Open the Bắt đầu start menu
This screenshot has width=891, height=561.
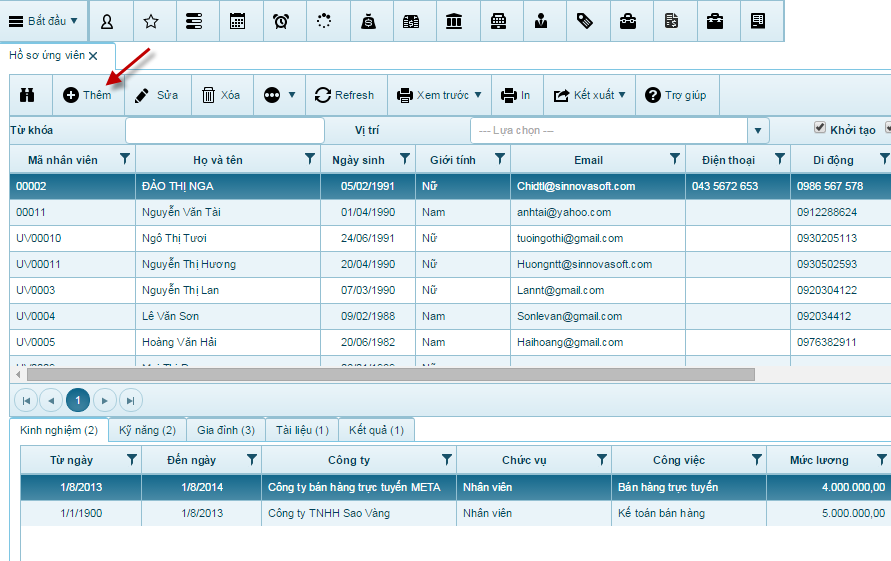[43, 21]
